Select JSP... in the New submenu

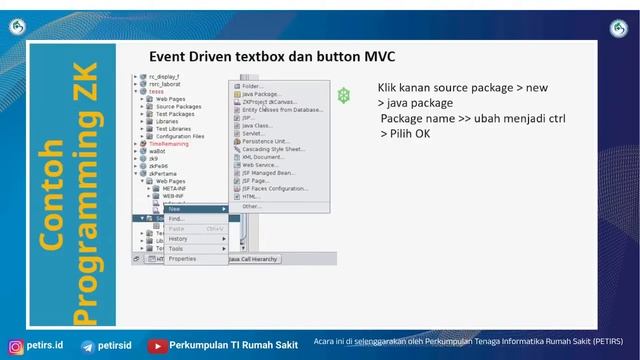[279, 118]
